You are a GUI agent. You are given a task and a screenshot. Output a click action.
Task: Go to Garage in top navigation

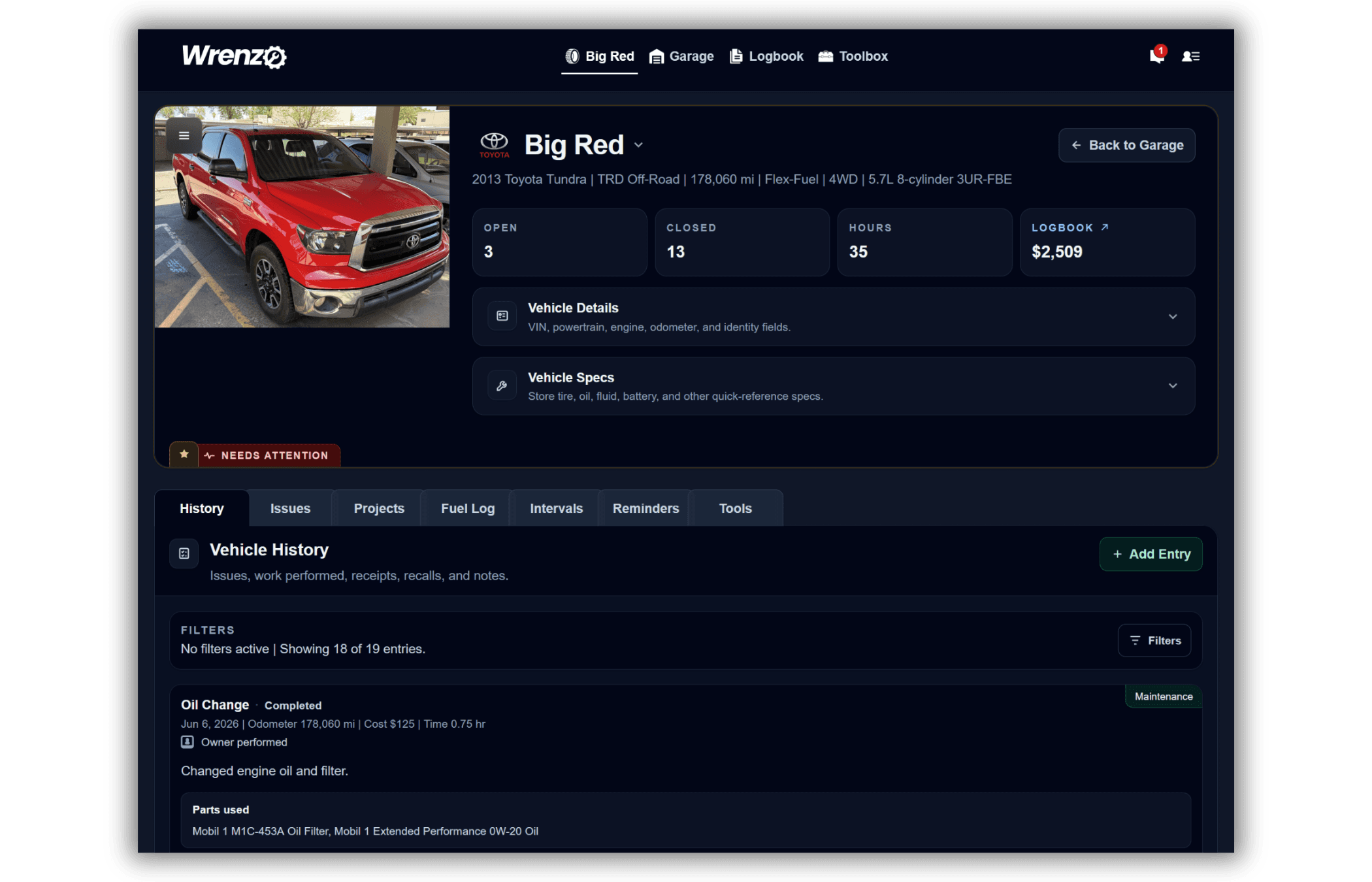pyautogui.click(x=681, y=56)
